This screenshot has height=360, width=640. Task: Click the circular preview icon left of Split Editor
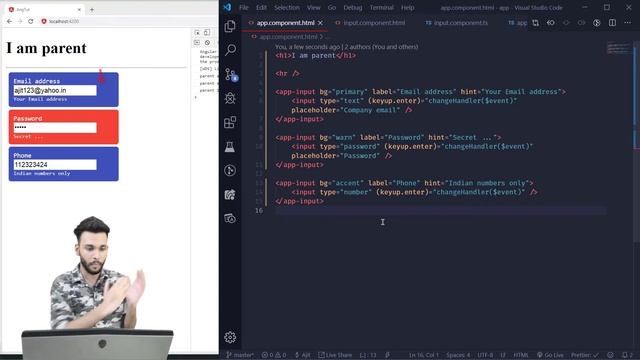[597, 23]
